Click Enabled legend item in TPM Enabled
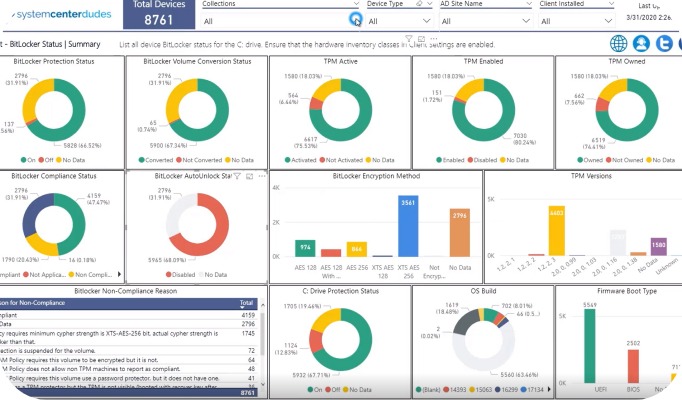This screenshot has height=400, width=682. (x=450, y=160)
